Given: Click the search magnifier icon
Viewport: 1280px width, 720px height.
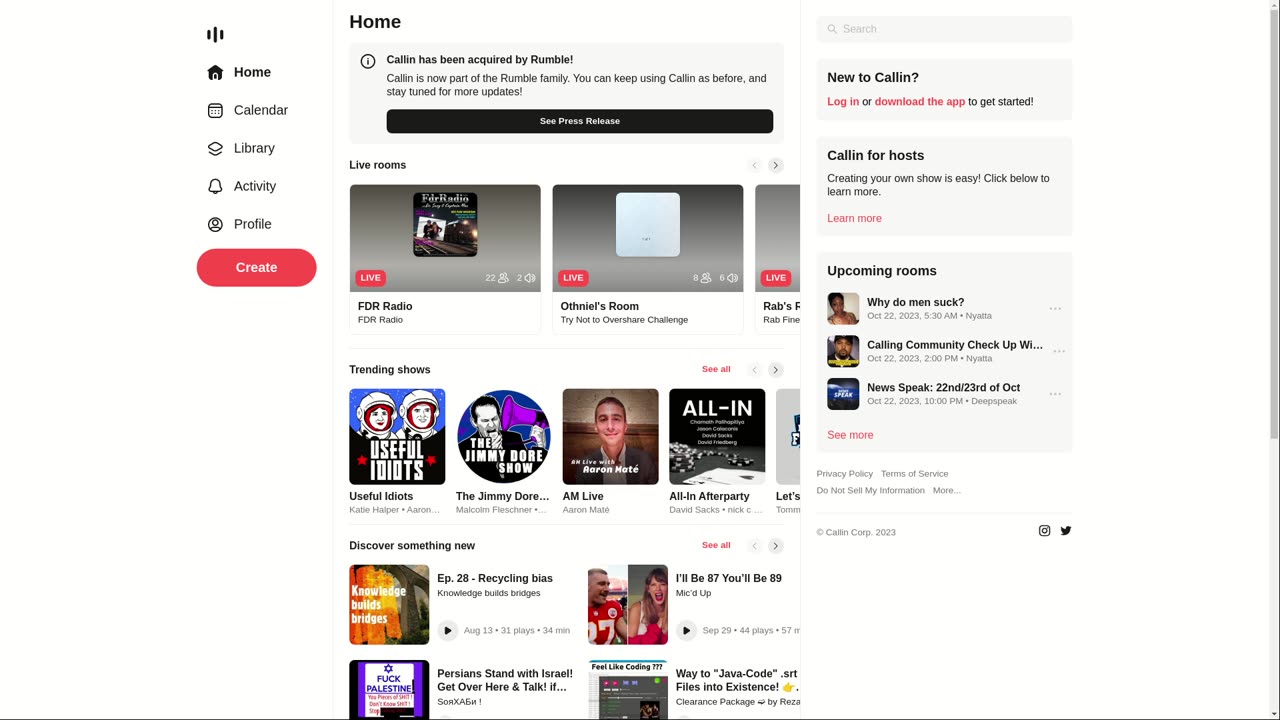Looking at the screenshot, I should tap(832, 29).
